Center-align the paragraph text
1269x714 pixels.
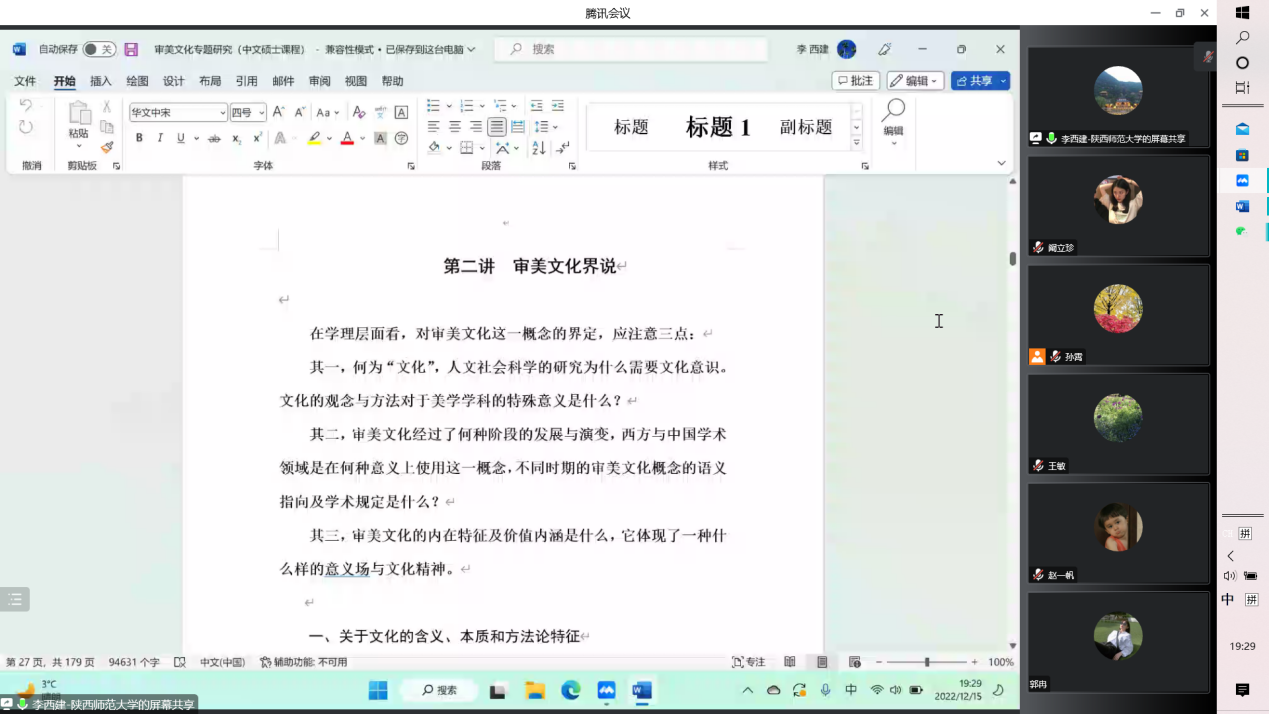(455, 127)
